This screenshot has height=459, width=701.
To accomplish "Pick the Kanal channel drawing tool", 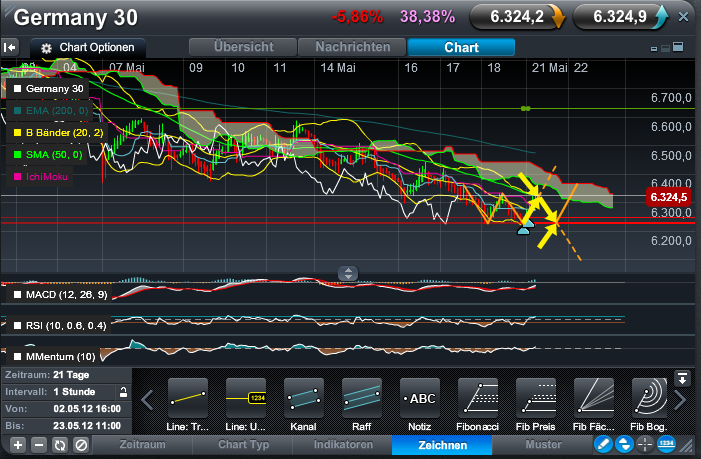I will [304, 398].
